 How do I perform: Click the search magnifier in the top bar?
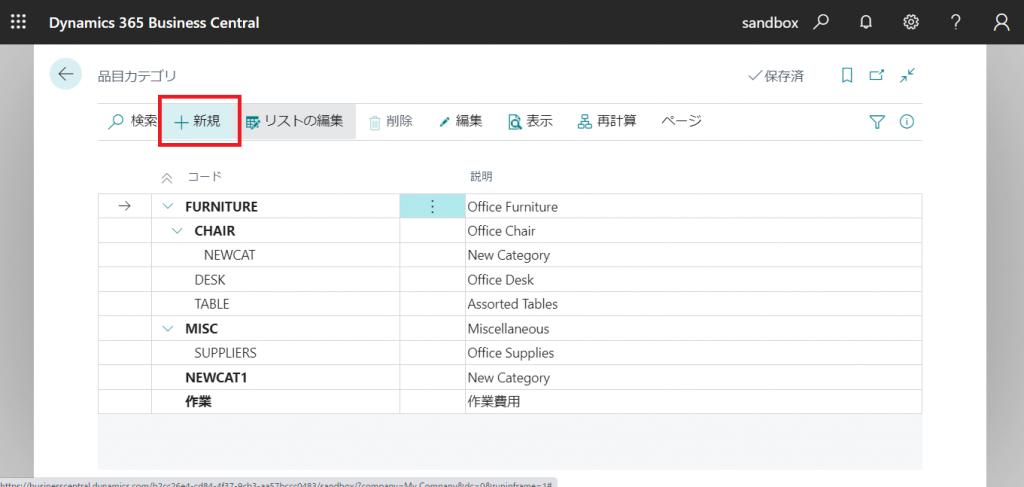coord(821,22)
